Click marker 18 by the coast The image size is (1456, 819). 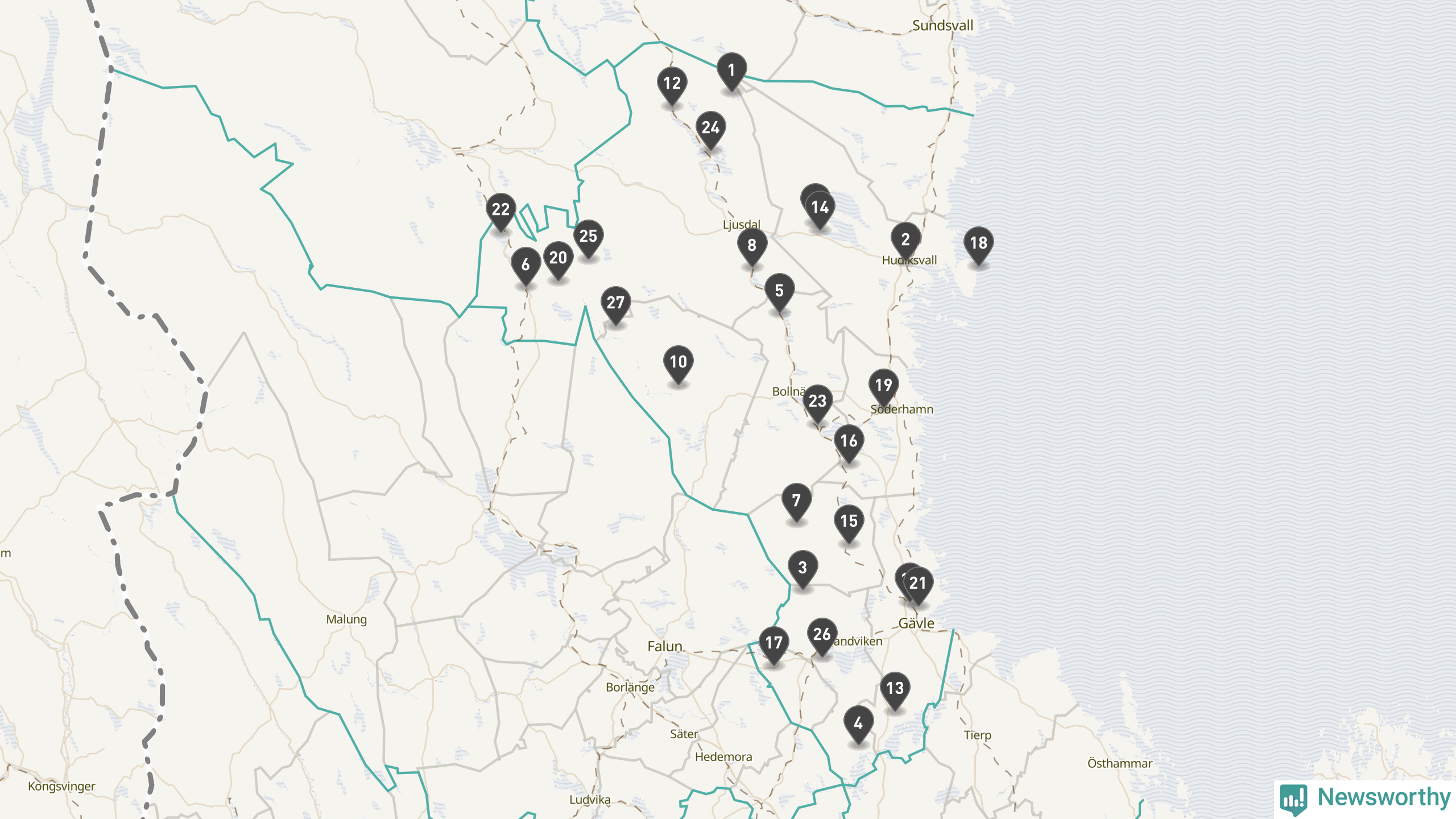978,244
